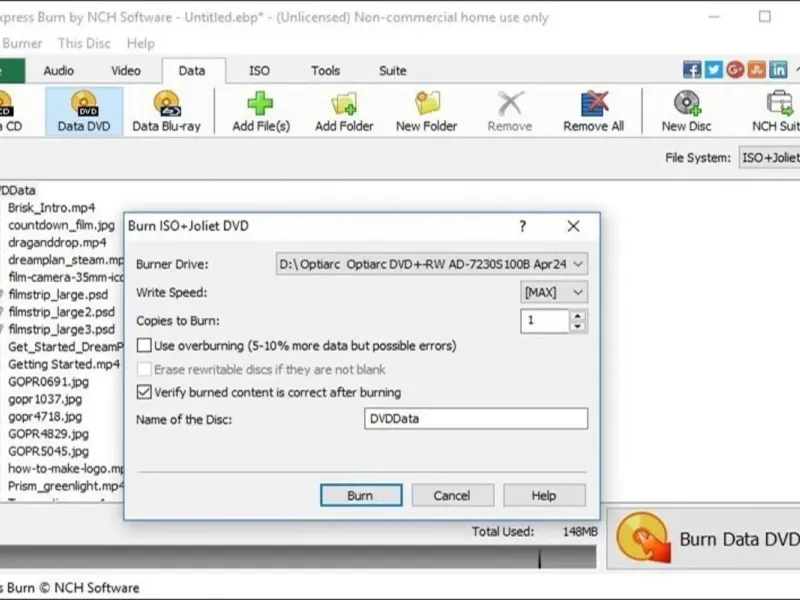This screenshot has height=600, width=800.
Task: Click the Help button in dialog
Action: click(544, 495)
